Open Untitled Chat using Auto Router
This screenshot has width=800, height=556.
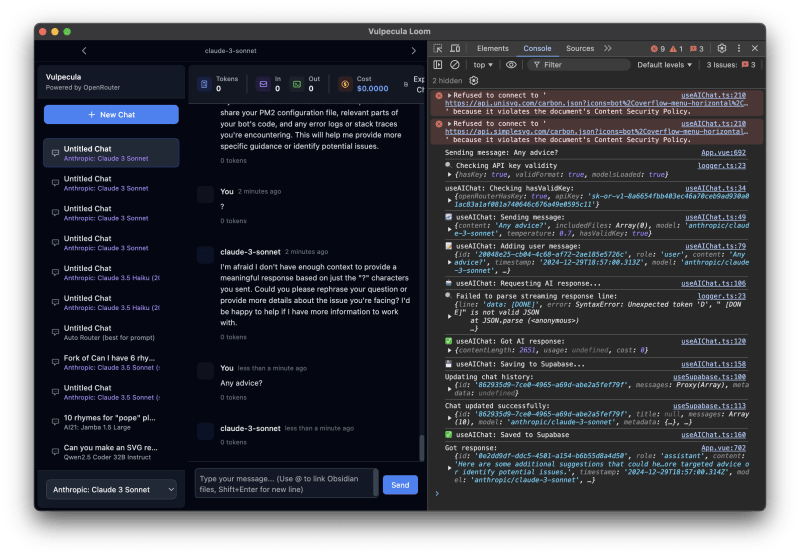point(111,333)
